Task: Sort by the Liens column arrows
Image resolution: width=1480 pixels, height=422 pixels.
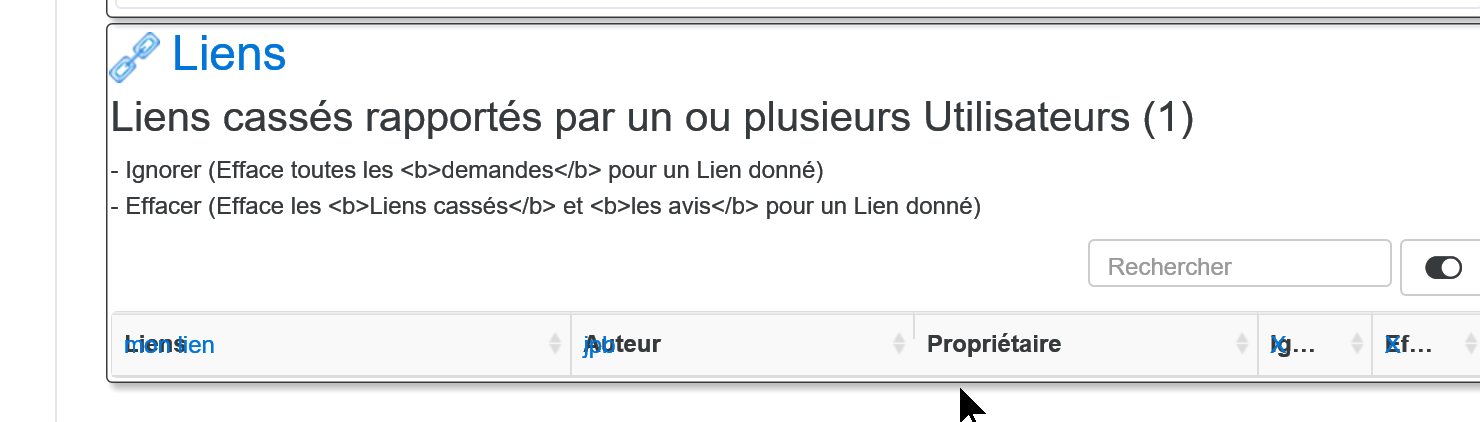Action: pos(555,344)
